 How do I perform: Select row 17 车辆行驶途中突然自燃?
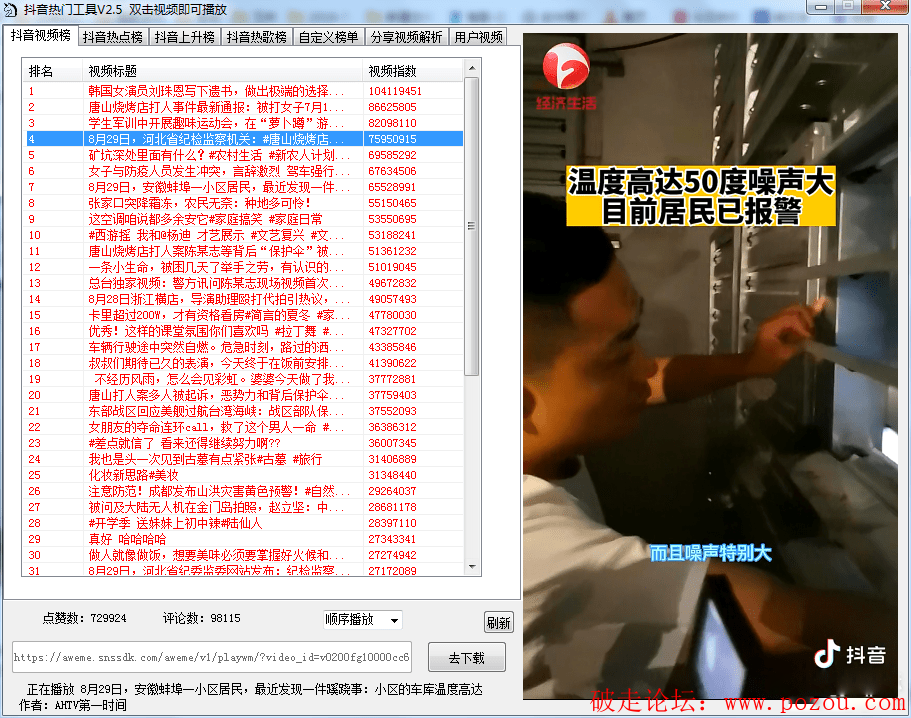[245, 347]
